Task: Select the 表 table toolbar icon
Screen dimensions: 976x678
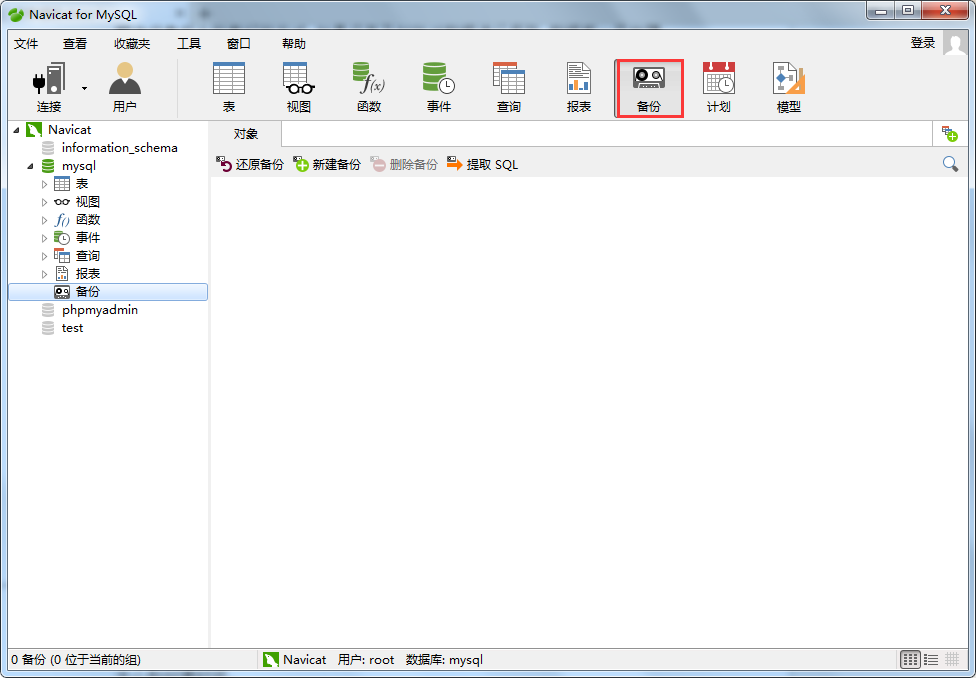Action: 229,88
